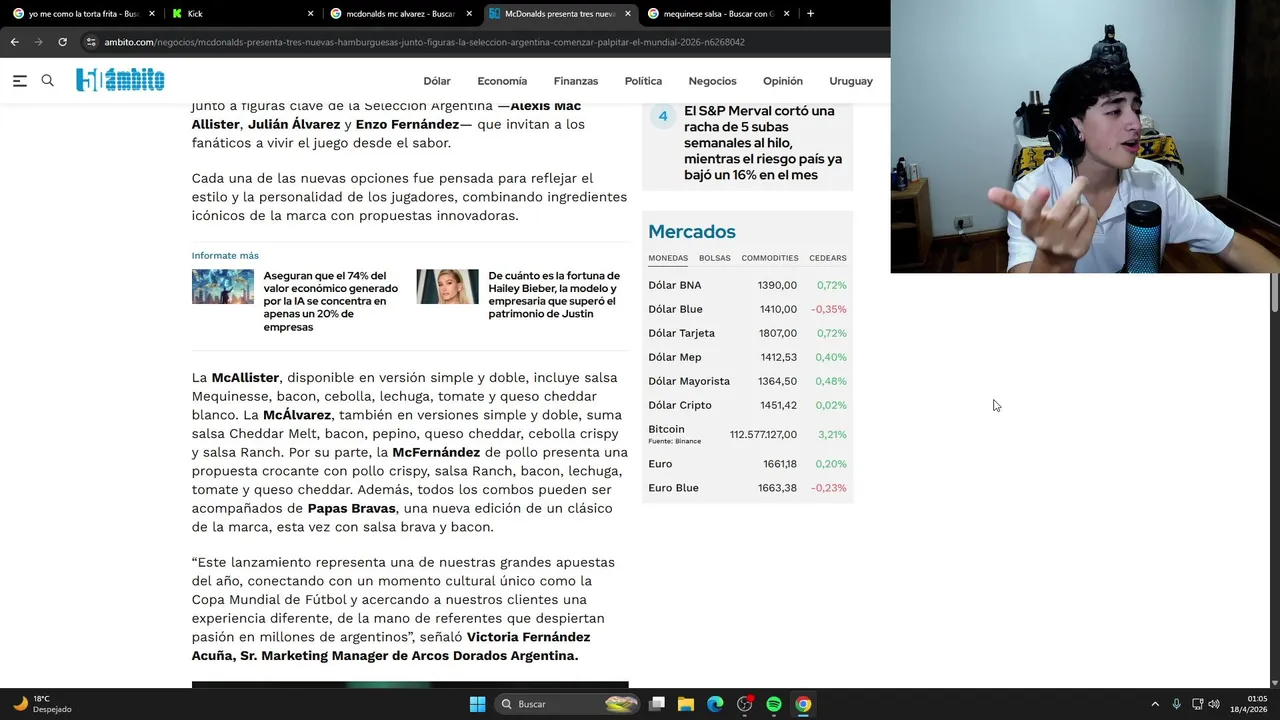The width and height of the screenshot is (1280, 720).
Task: Open a new browser tab with plus button
Action: 810,13
